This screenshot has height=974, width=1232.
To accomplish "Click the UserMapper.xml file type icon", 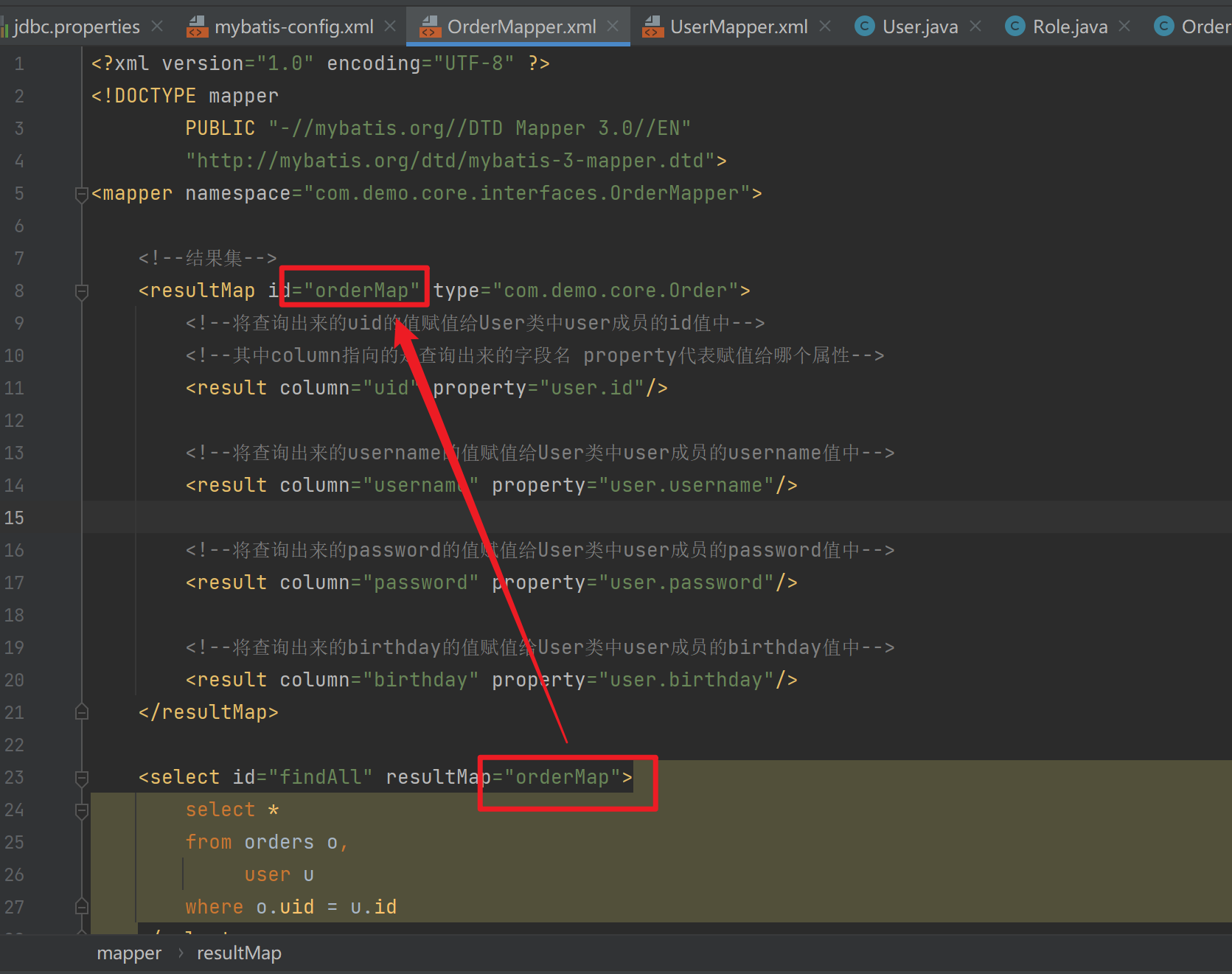I will (652, 27).
